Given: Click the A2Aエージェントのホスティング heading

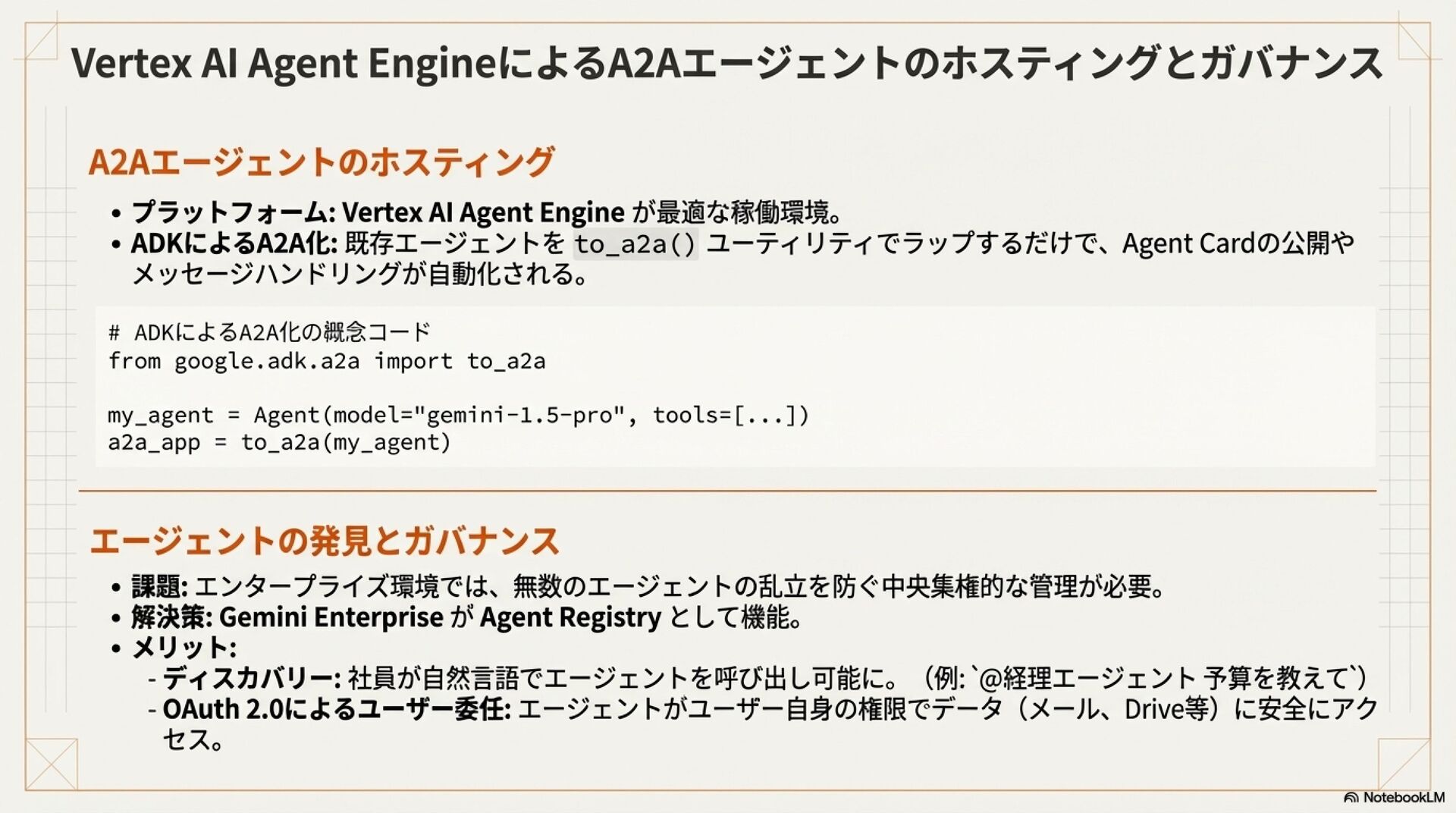Looking at the screenshot, I should click(322, 162).
